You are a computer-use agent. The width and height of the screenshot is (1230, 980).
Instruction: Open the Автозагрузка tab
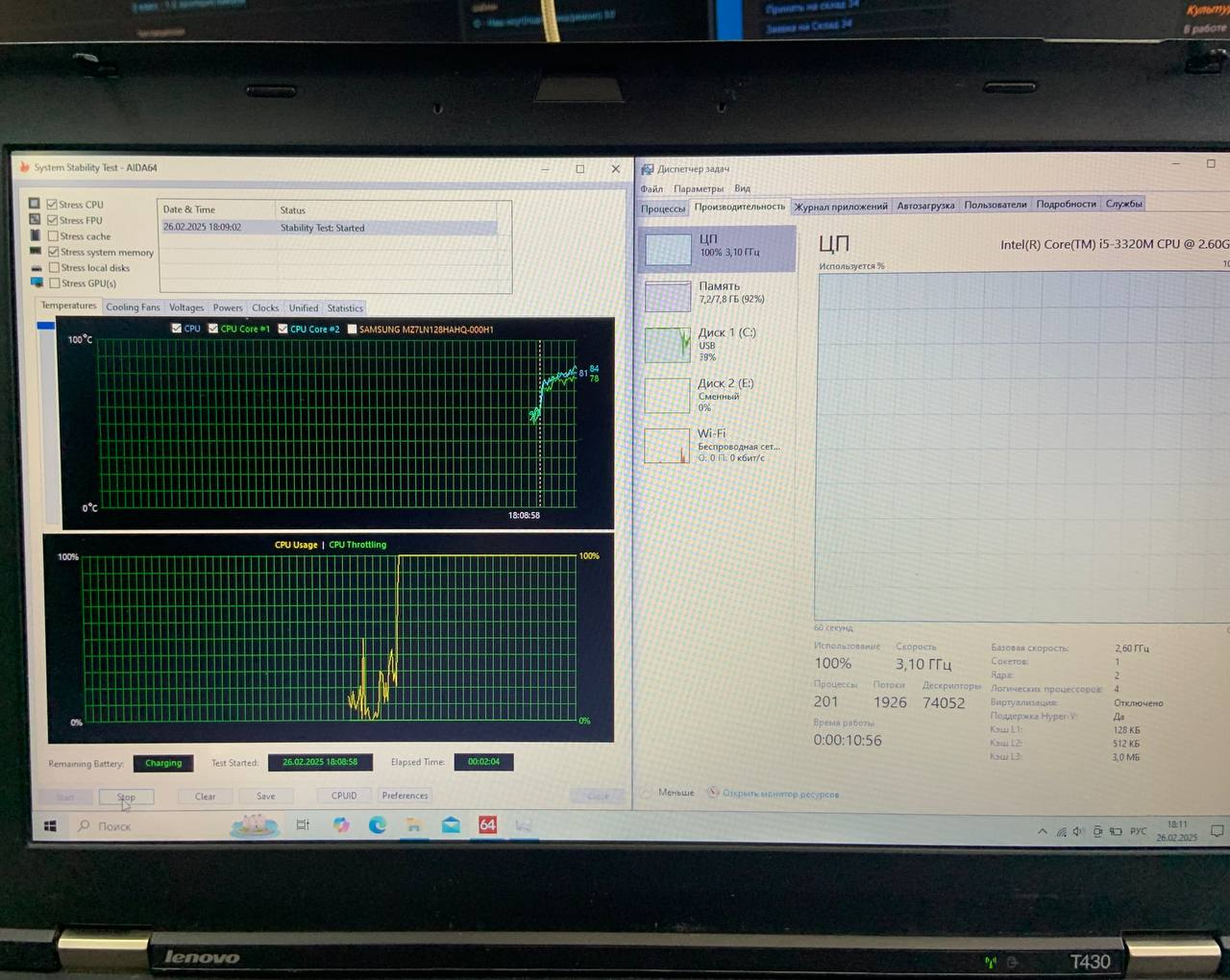[925, 205]
